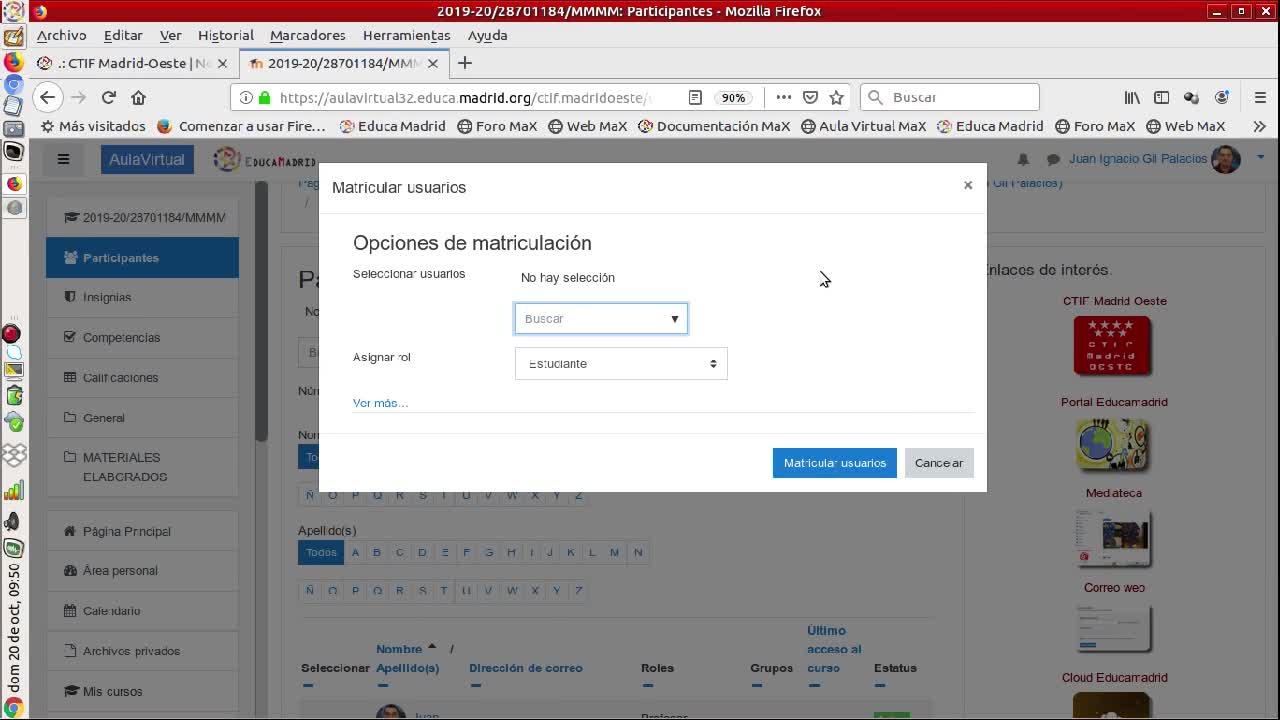The height and width of the screenshot is (720, 1280).
Task: Click the URL address bar
Action: (x=465, y=98)
